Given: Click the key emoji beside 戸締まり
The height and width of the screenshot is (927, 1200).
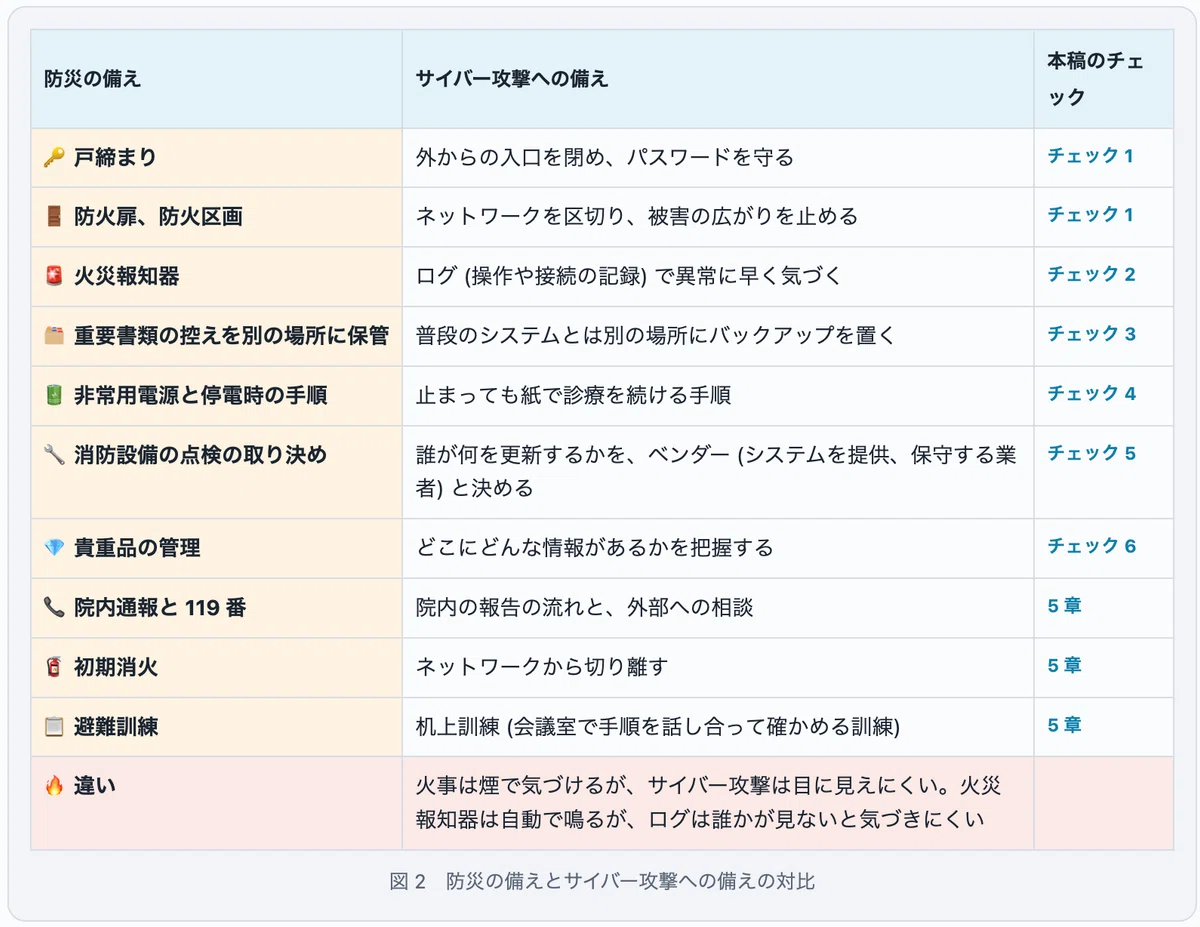Looking at the screenshot, I should tap(54, 157).
